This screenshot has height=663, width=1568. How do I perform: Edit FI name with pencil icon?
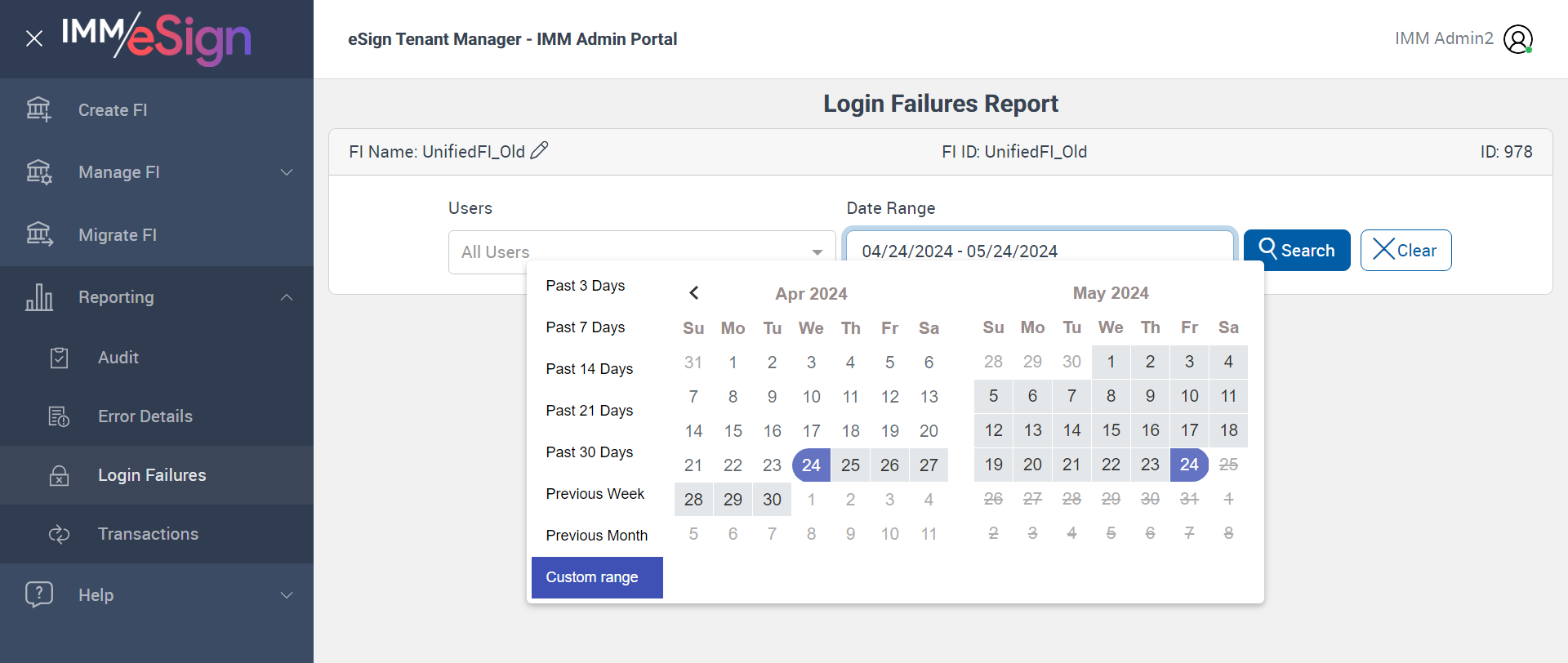point(539,151)
